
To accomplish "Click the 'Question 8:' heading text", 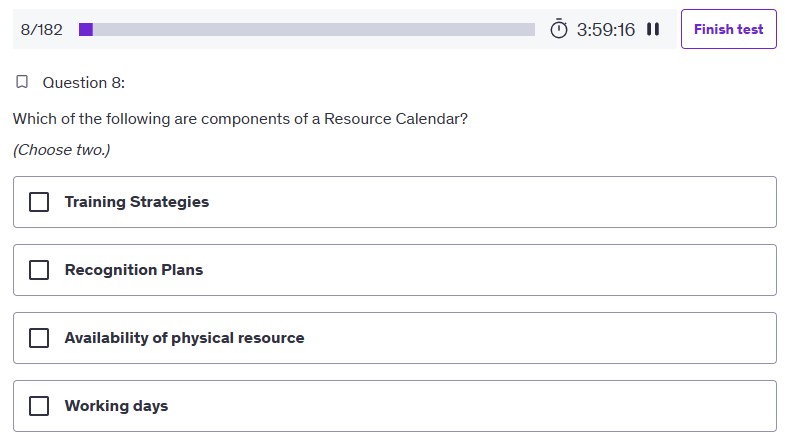I will point(83,82).
